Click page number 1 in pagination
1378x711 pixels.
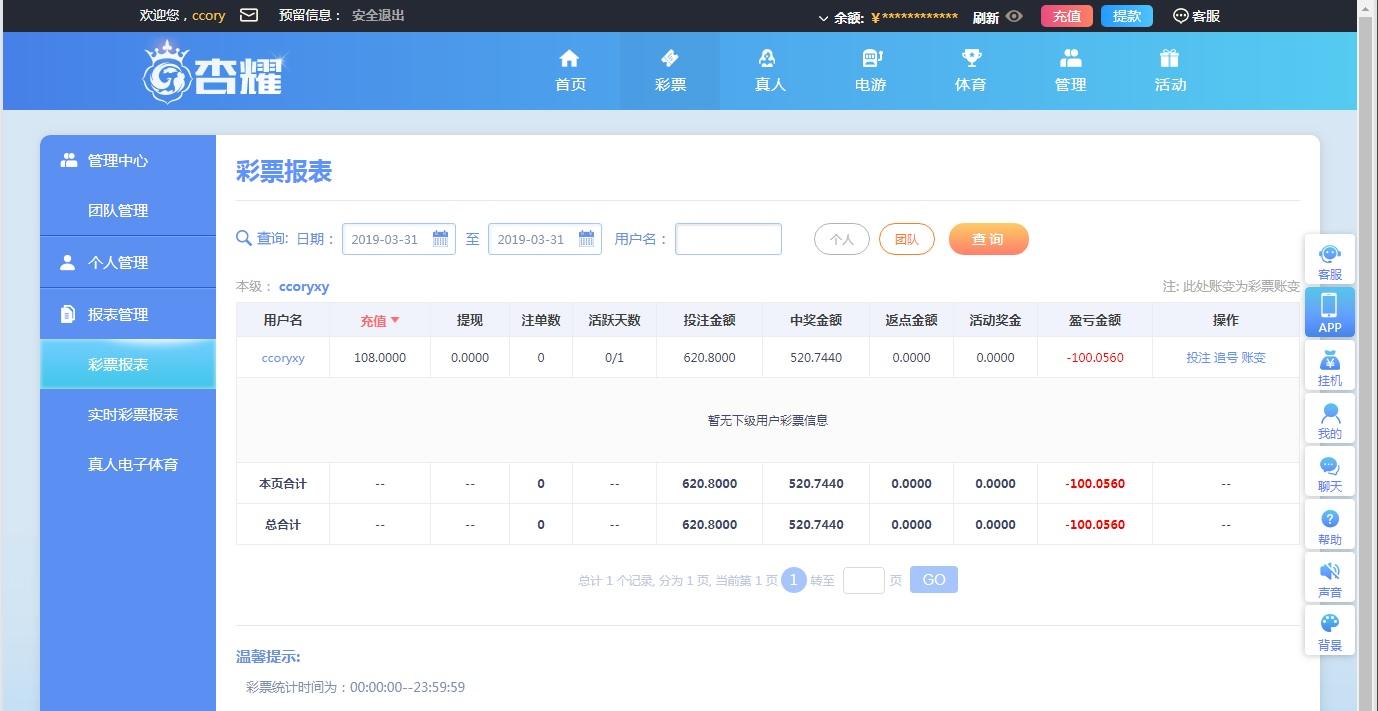click(x=794, y=580)
